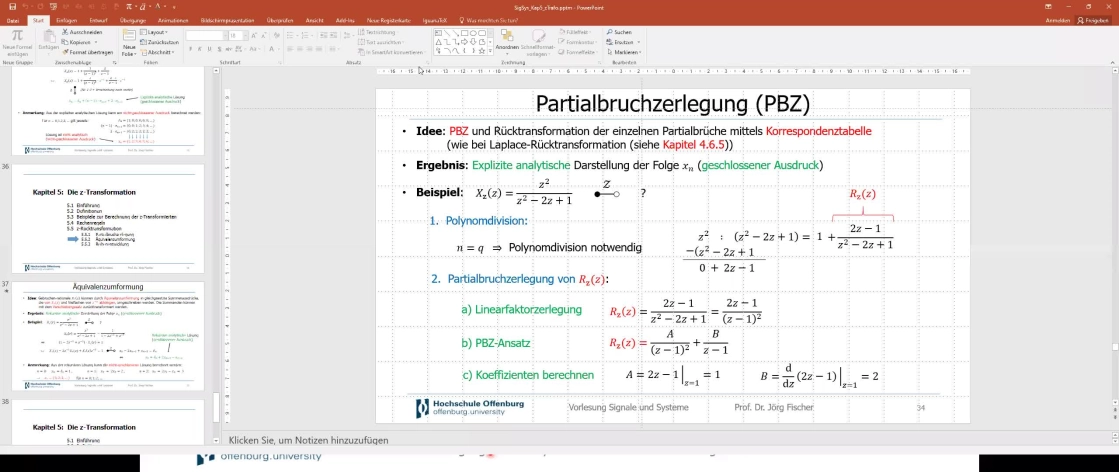Click the text '1. Polynomdivision:'

pos(478,221)
